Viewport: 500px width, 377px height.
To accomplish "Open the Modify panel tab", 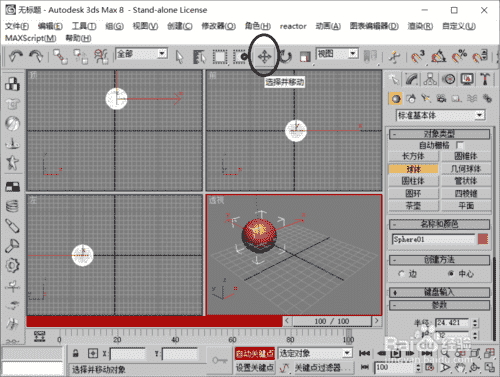I will tap(412, 79).
